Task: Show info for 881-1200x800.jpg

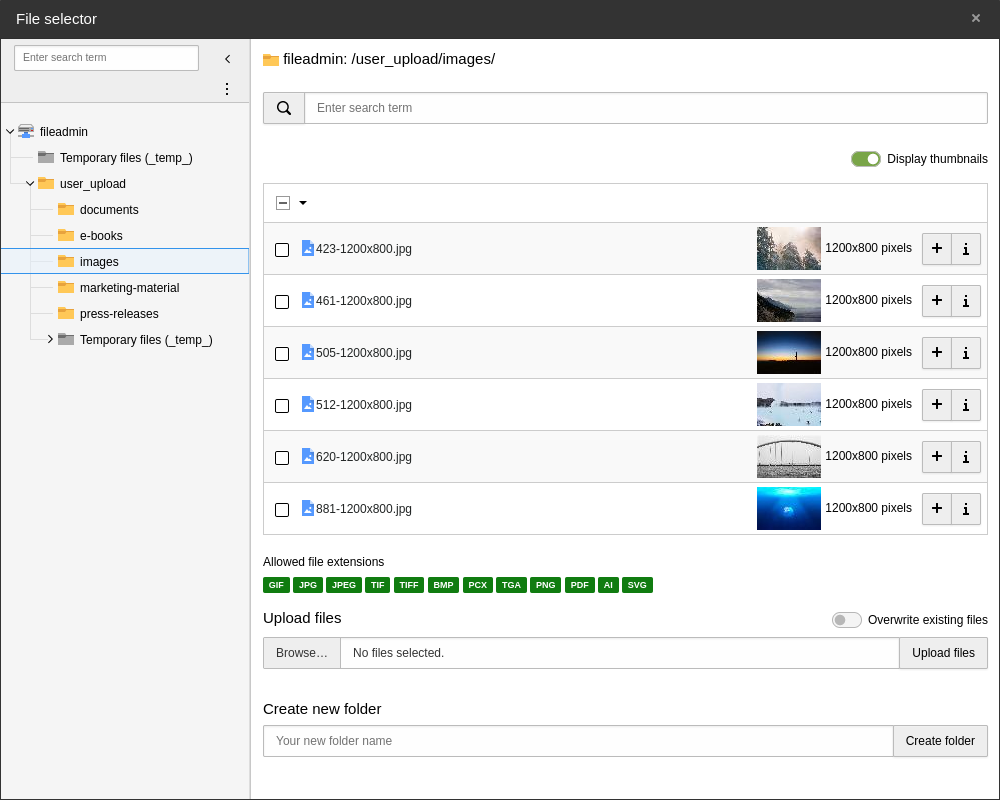Action: coord(966,508)
